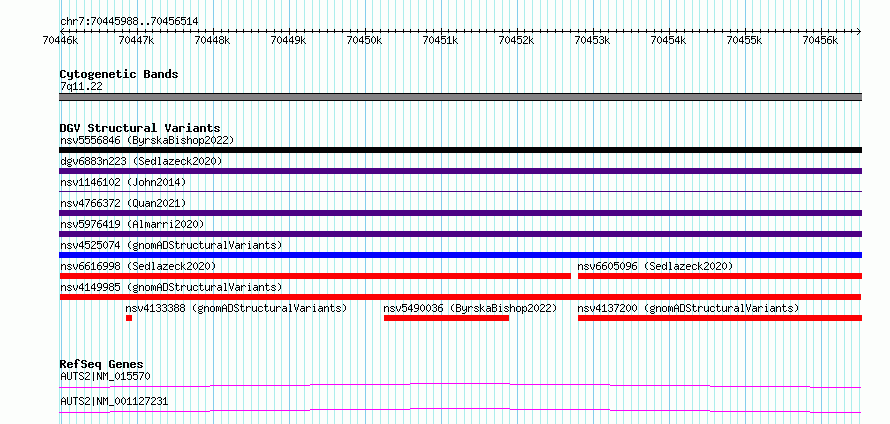Image resolution: width=890 pixels, height=424 pixels.
Task: Open the DGV Structural Variants track heading
Action: pos(140,128)
